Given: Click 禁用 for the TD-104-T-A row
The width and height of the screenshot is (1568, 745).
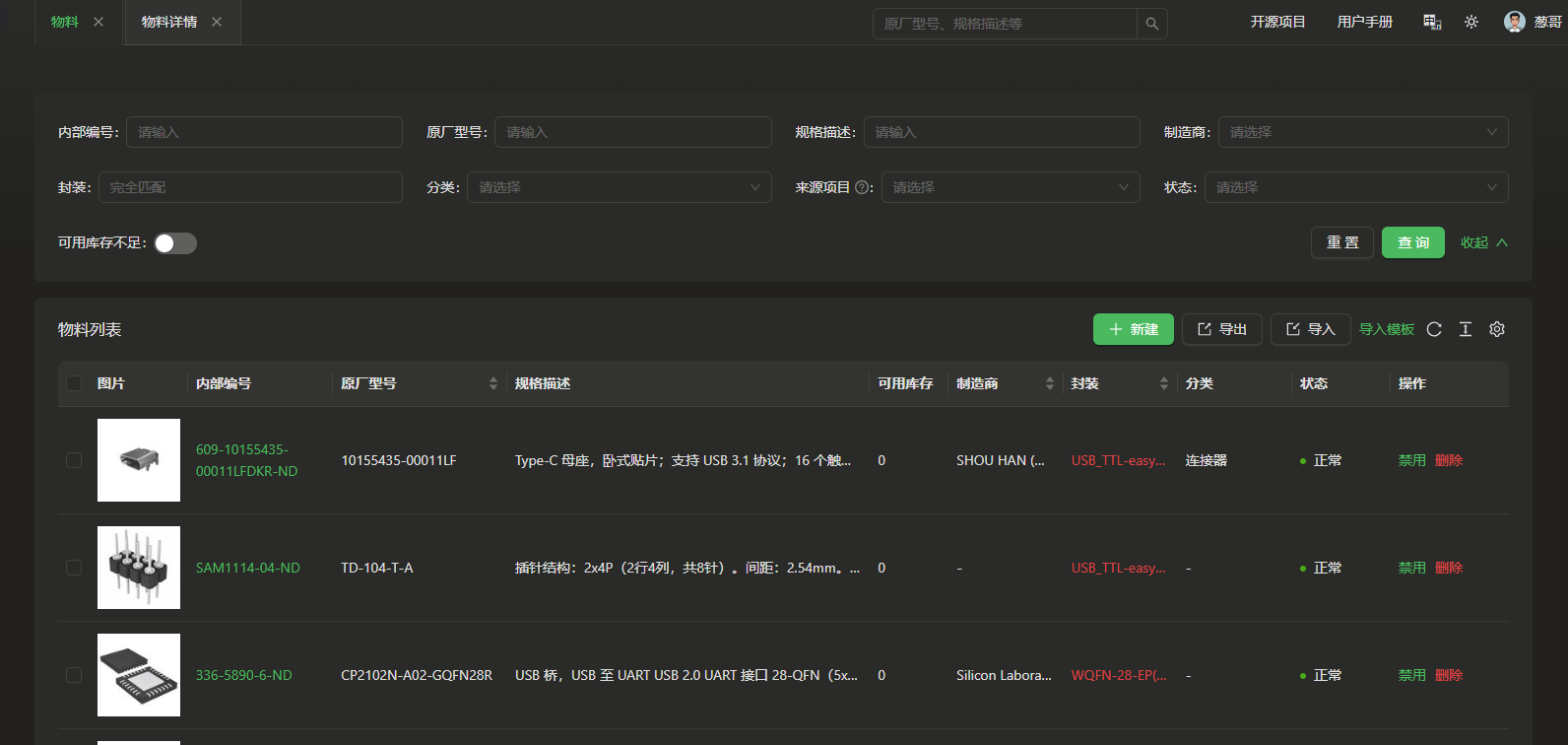Looking at the screenshot, I should point(1412,568).
